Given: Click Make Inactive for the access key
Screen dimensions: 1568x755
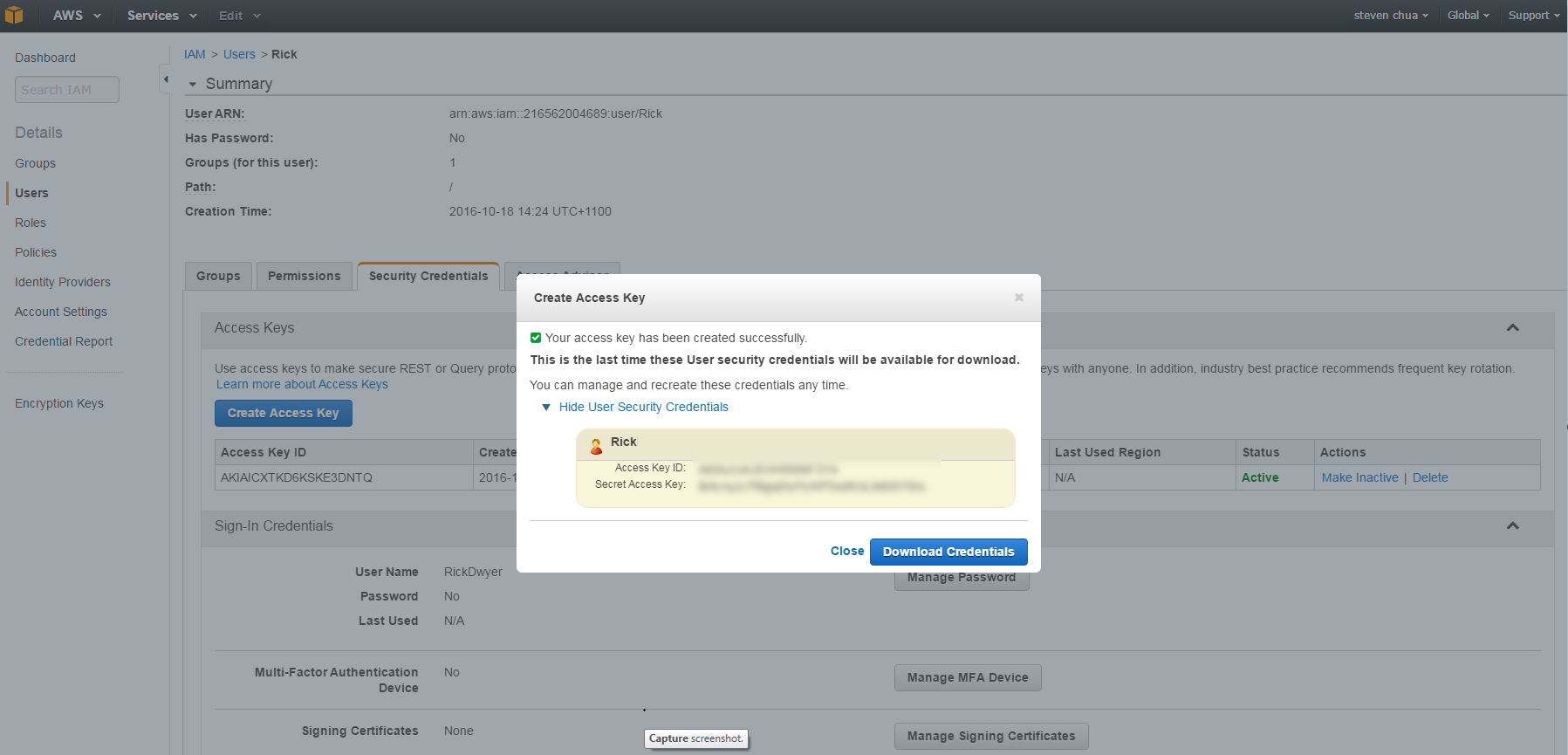Looking at the screenshot, I should point(1359,477).
